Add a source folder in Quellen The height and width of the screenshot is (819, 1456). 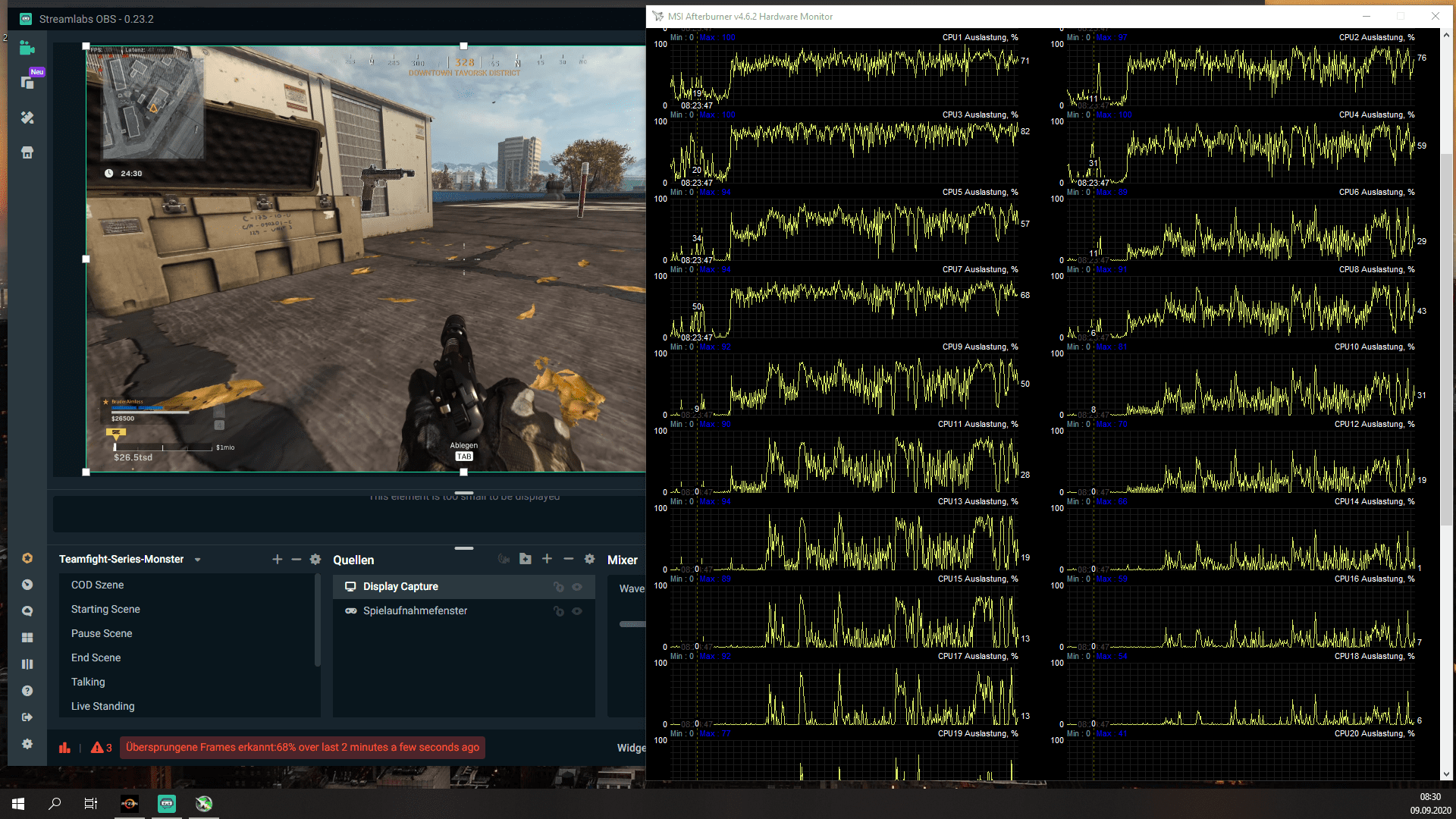tap(526, 559)
